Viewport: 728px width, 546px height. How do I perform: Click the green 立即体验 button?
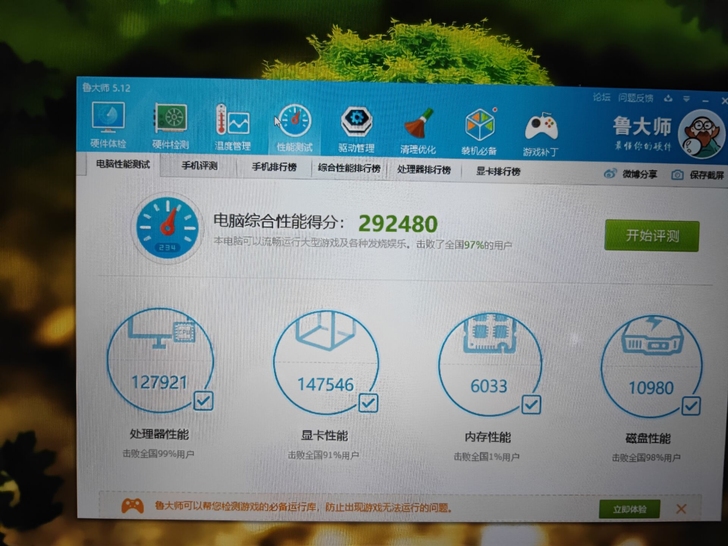click(x=629, y=509)
